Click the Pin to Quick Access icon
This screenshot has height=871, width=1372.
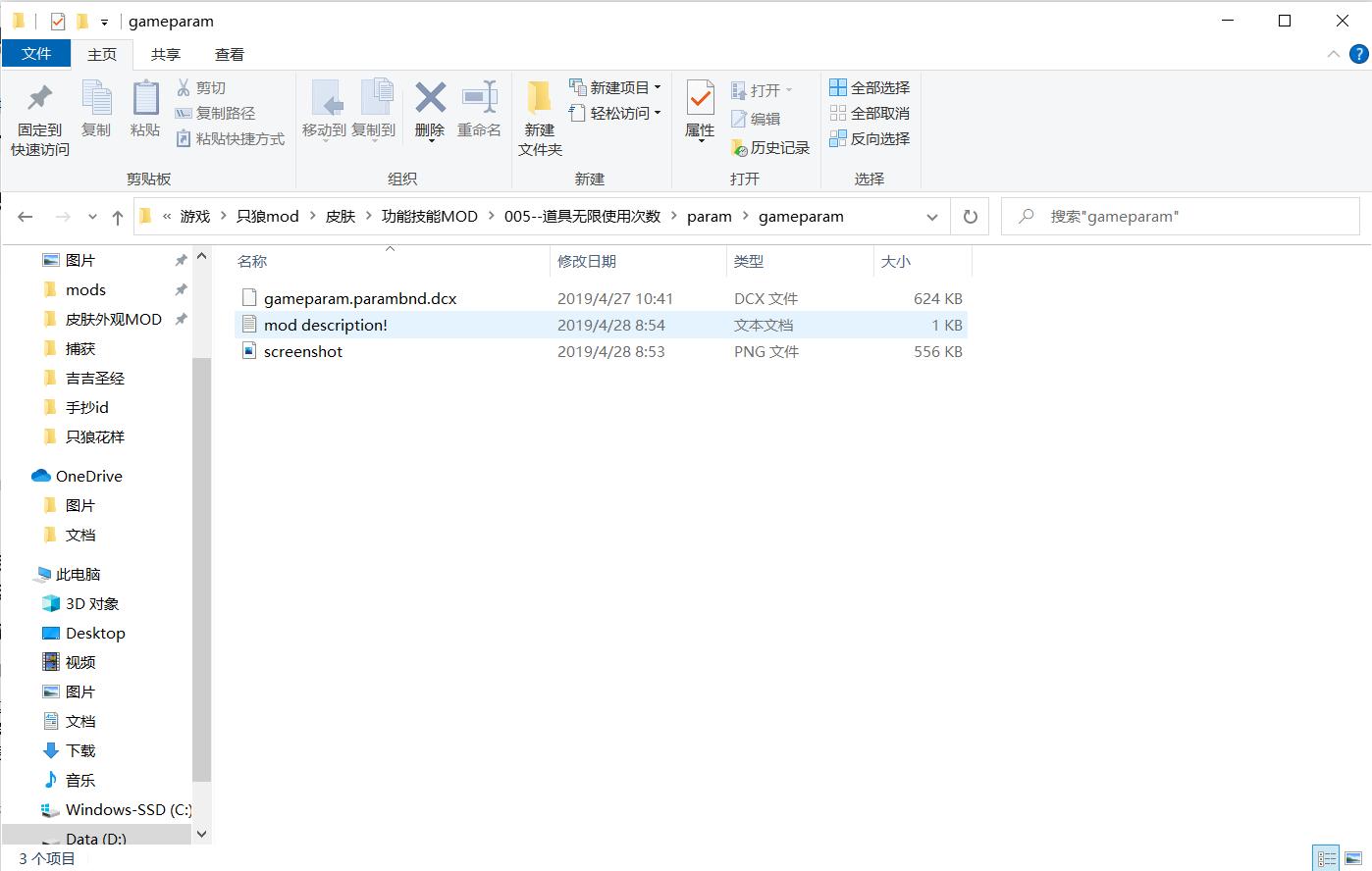tap(40, 99)
